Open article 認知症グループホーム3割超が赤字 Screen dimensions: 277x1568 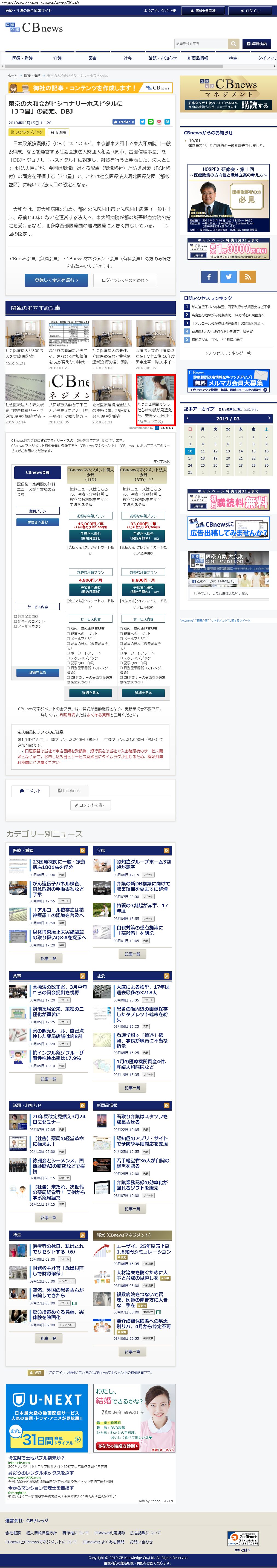point(143,864)
